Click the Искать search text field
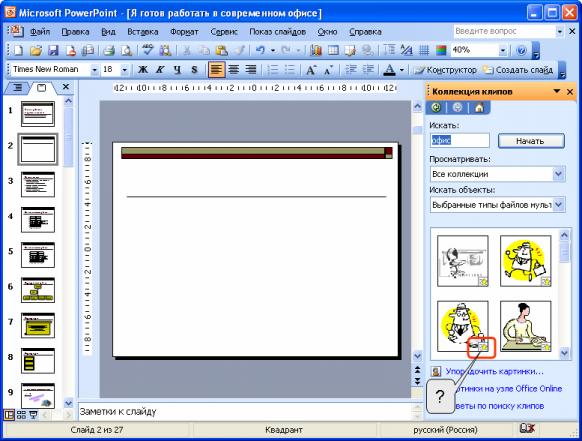582x441 pixels. click(460, 141)
